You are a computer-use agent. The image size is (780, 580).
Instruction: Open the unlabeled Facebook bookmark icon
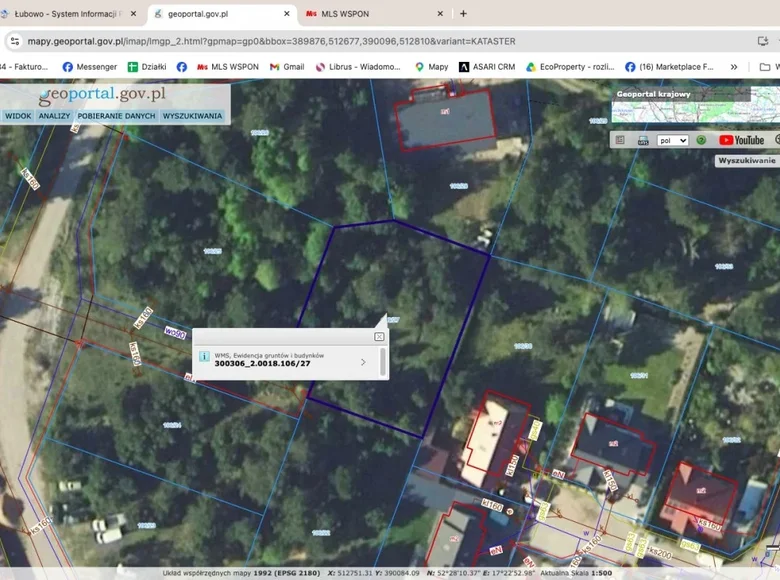182,67
